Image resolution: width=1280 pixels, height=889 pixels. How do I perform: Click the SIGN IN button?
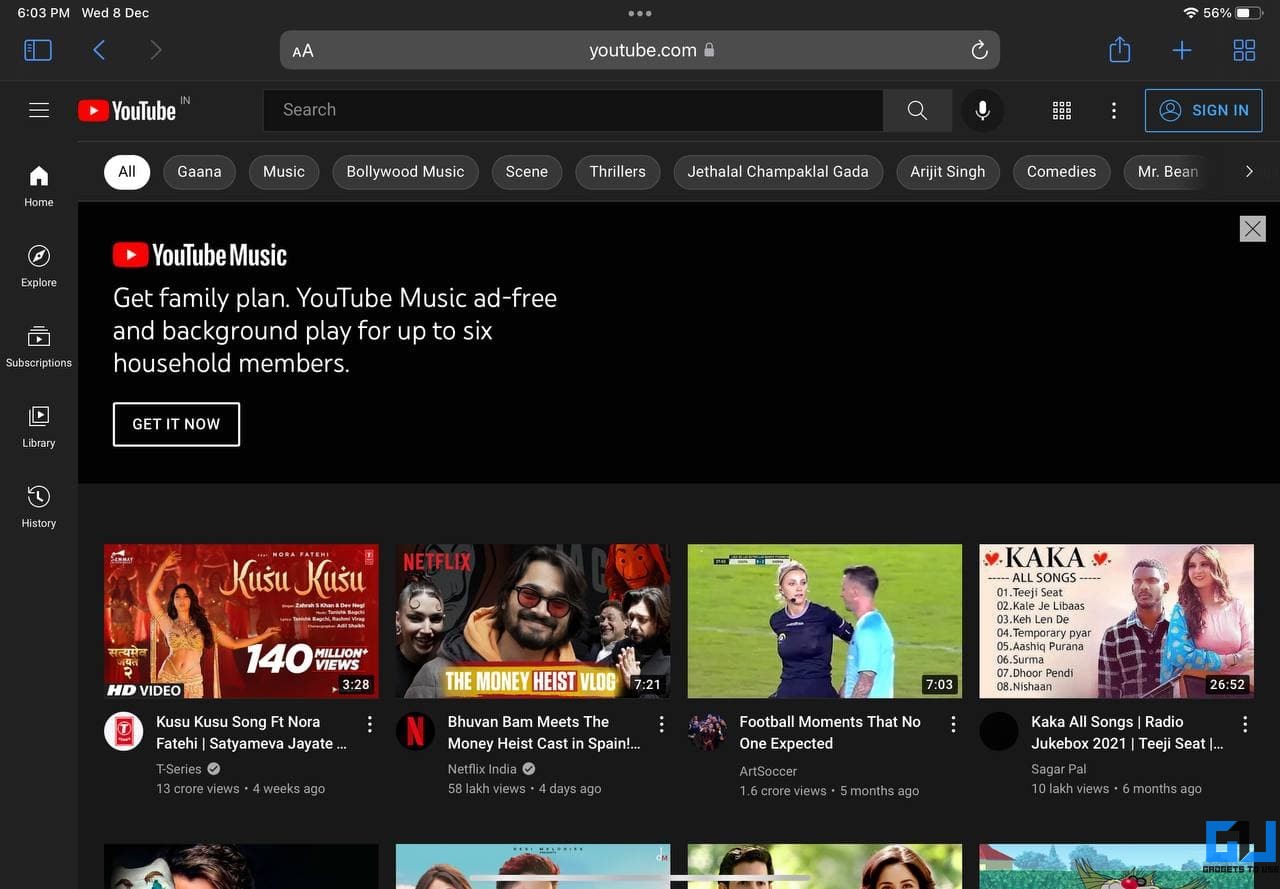click(x=1204, y=111)
